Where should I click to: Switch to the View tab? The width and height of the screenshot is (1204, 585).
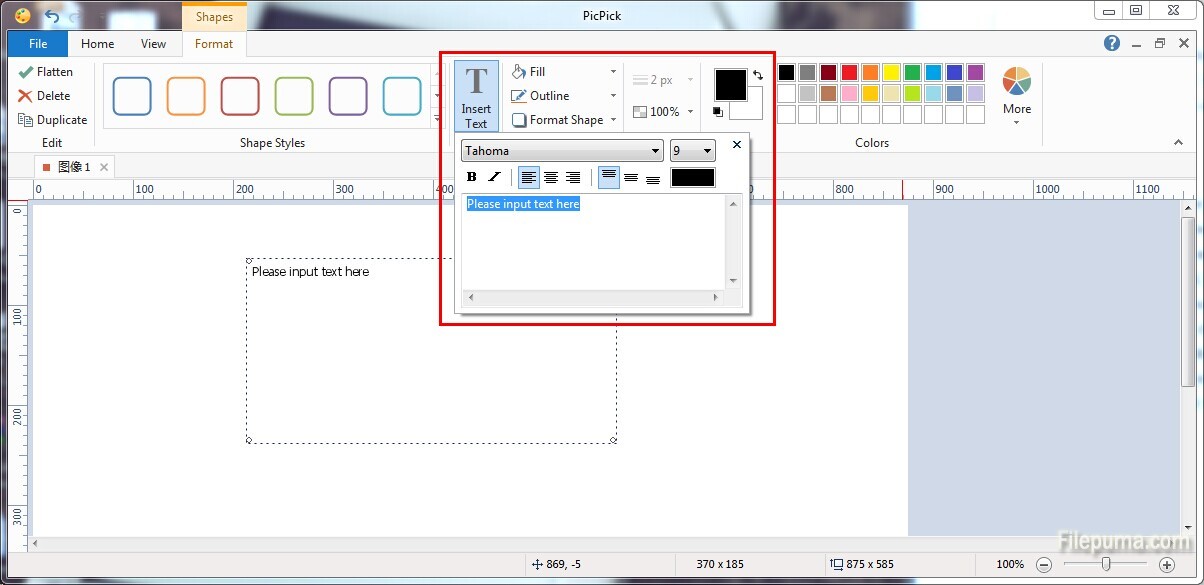point(154,44)
